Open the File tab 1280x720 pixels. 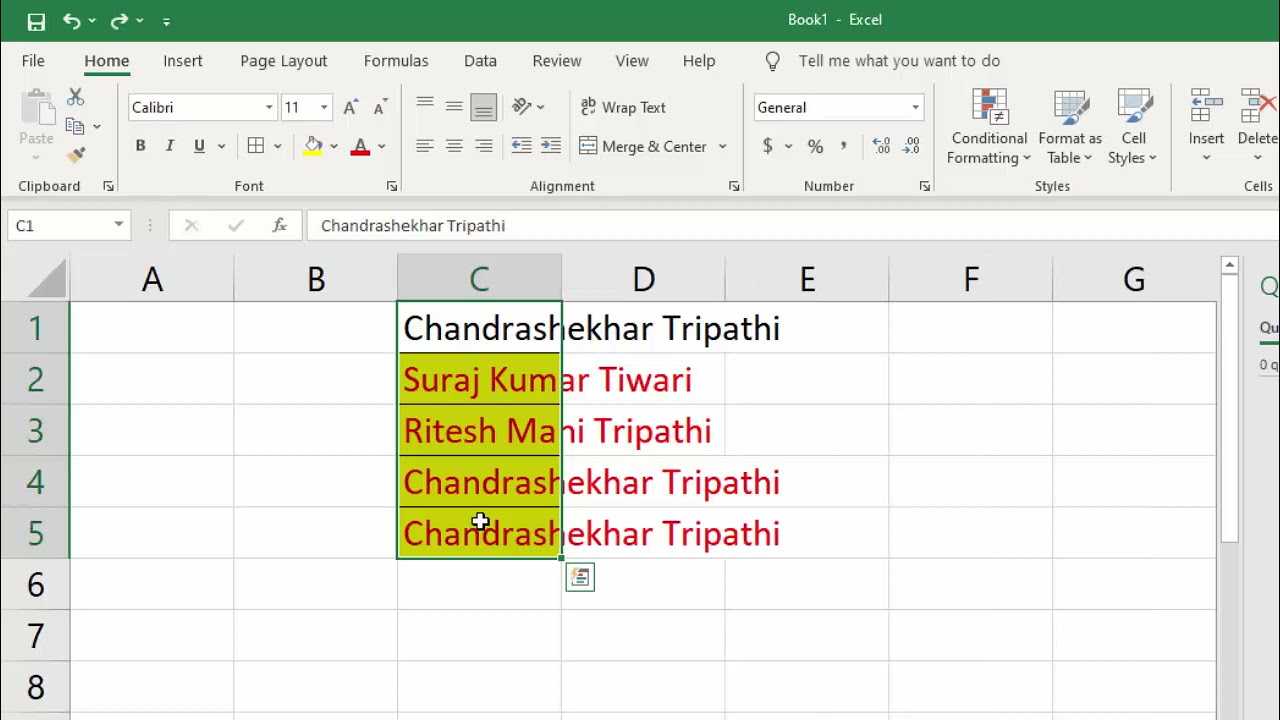[33, 61]
